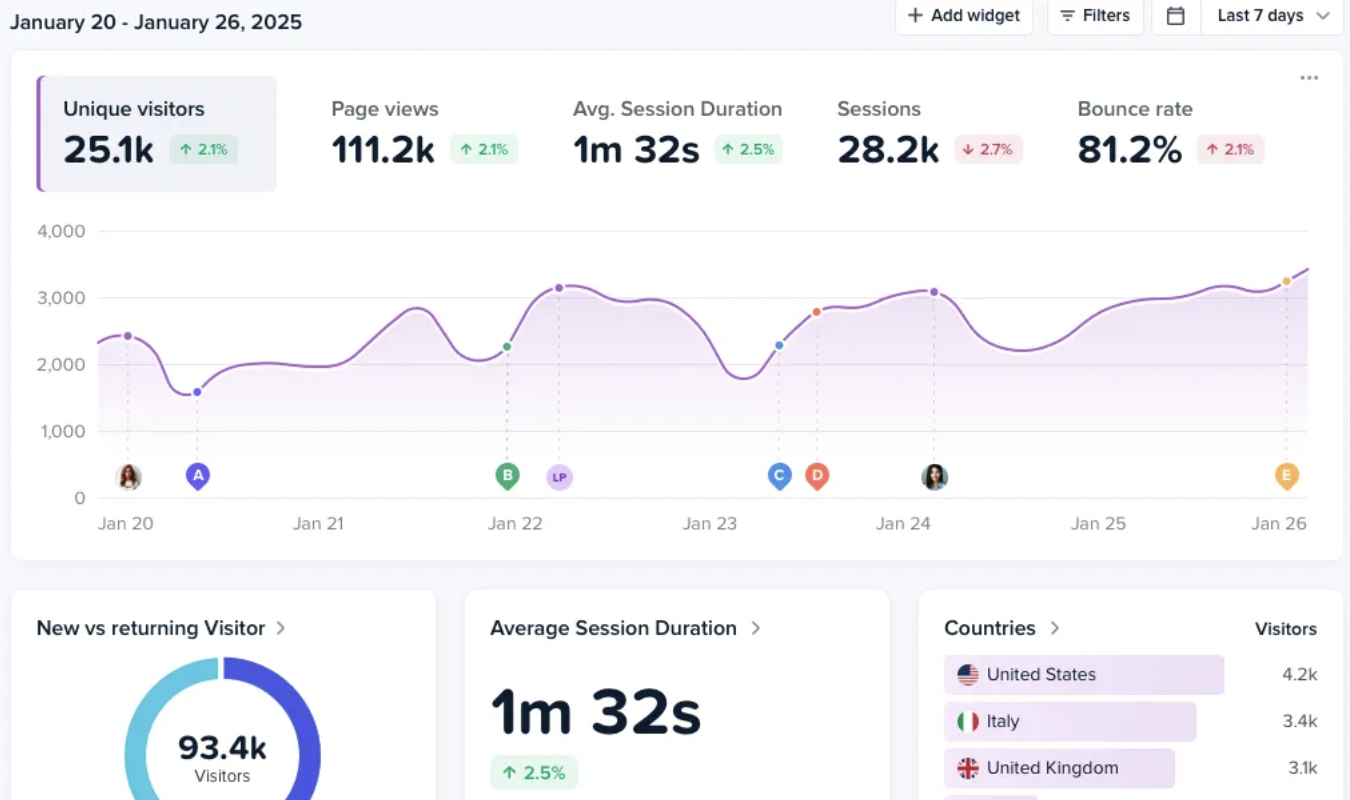The image size is (1350, 800).
Task: Click the orange marker E pin
Action: coord(1287,476)
